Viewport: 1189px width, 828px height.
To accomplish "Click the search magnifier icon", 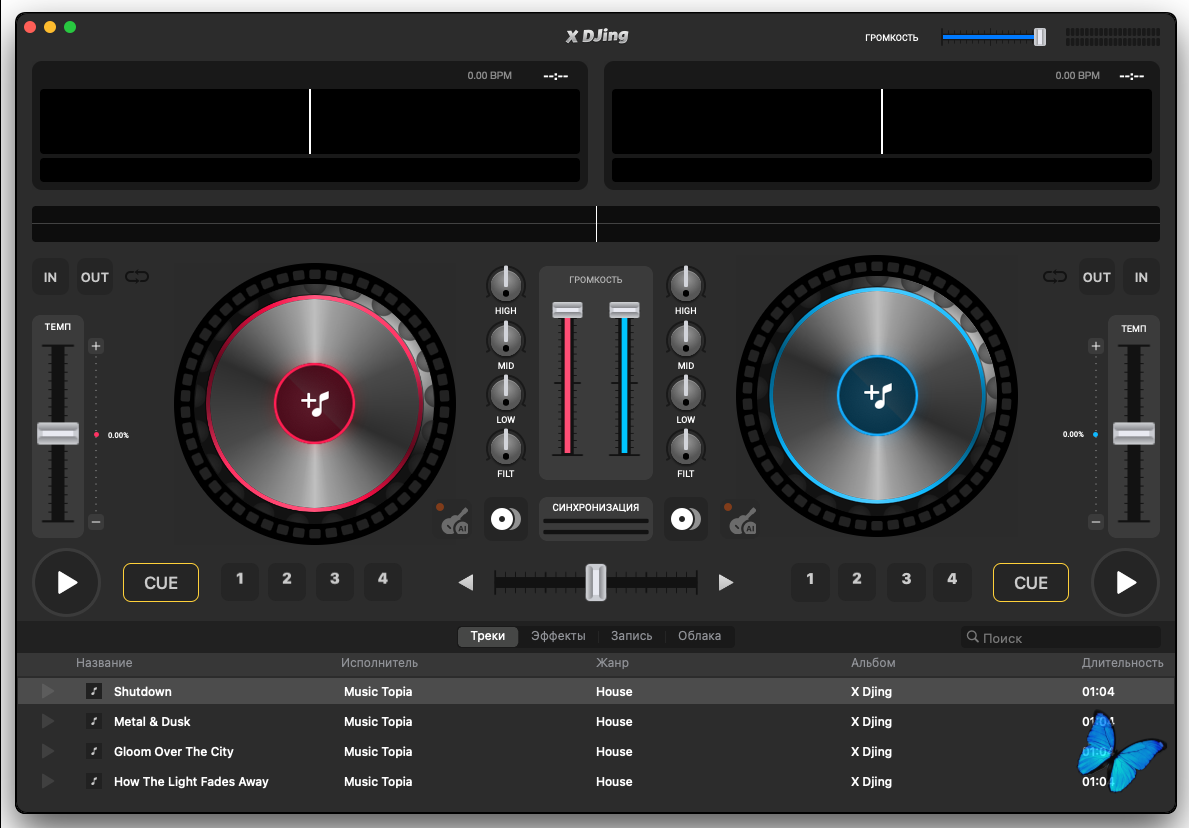I will coord(972,637).
